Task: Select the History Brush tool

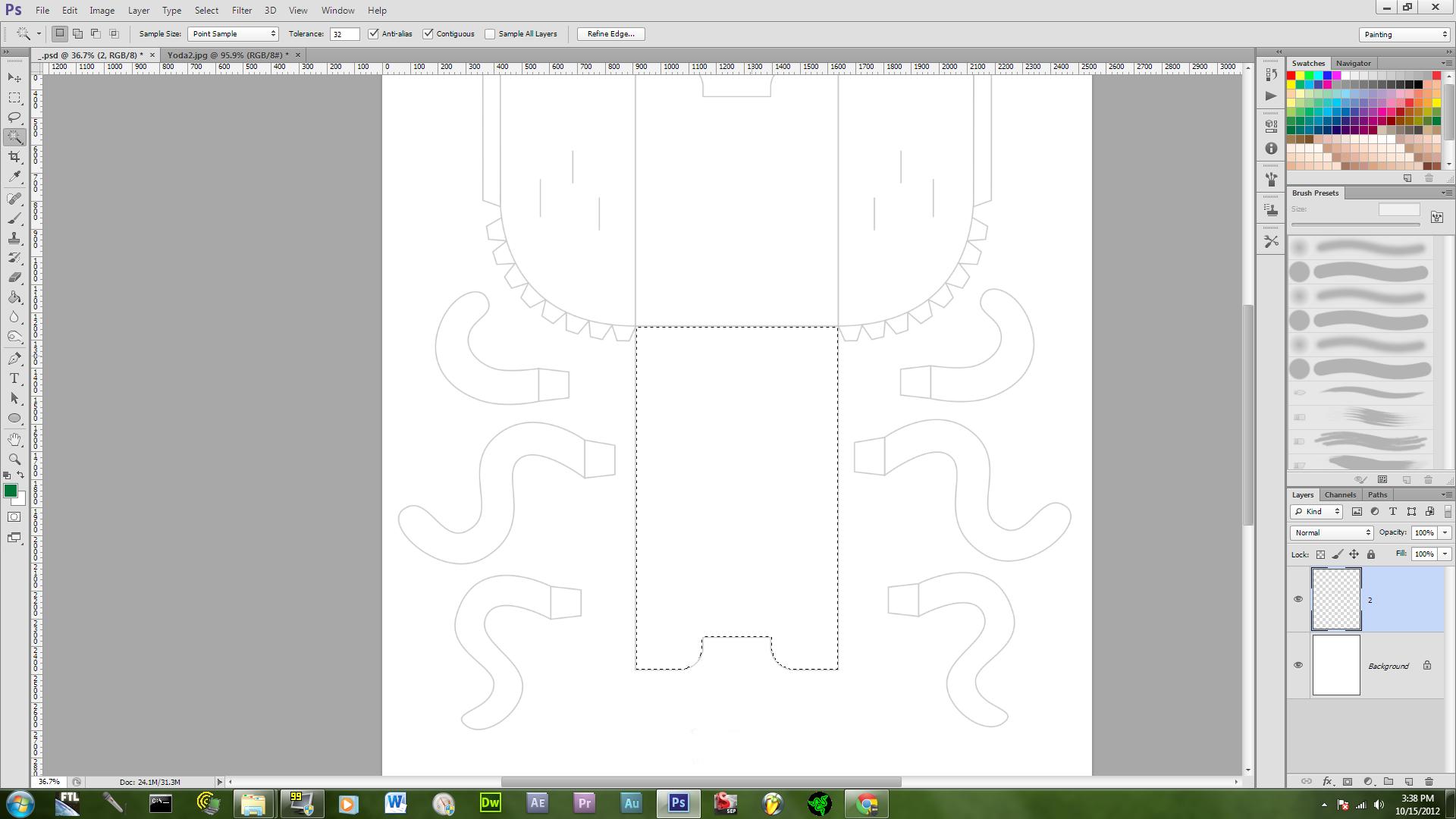Action: pos(14,258)
